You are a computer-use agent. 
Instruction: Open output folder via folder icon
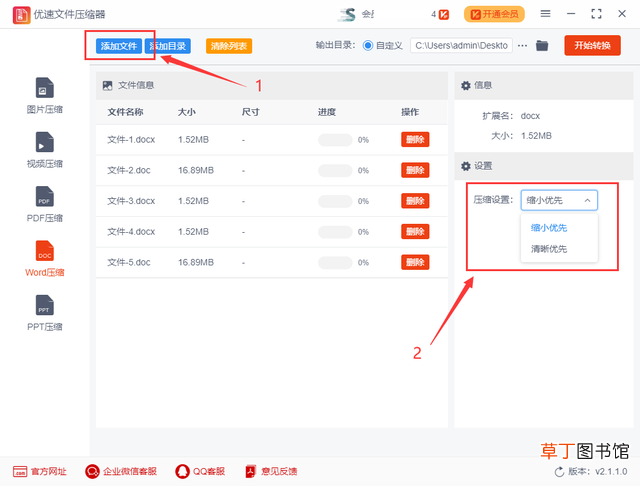coord(542,45)
